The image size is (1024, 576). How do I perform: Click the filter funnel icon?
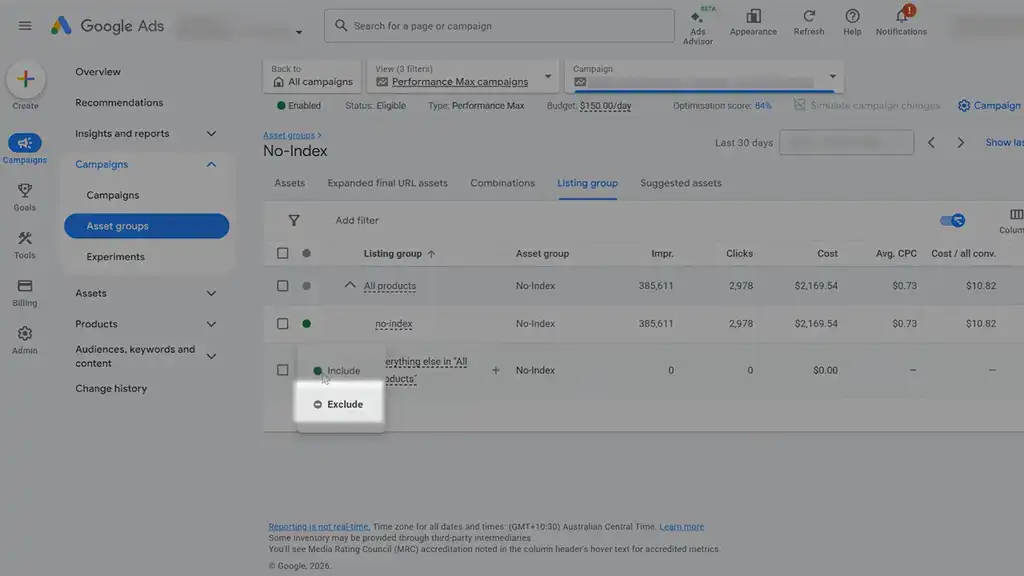[x=294, y=221]
